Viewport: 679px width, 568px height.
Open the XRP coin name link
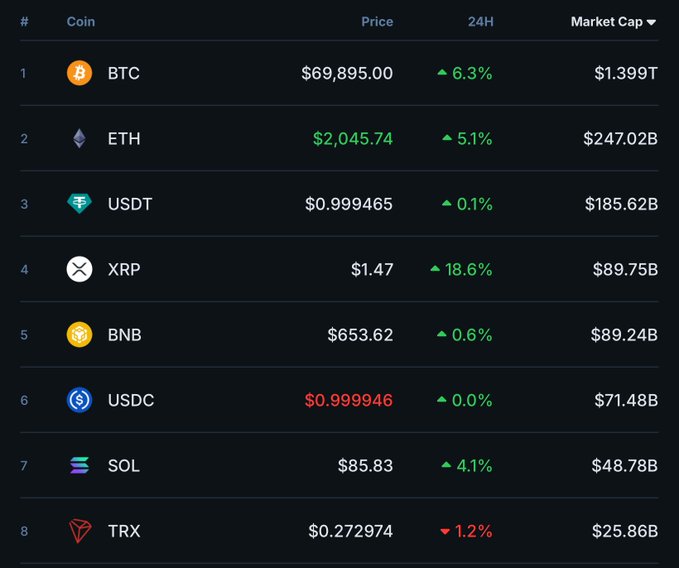[125, 269]
